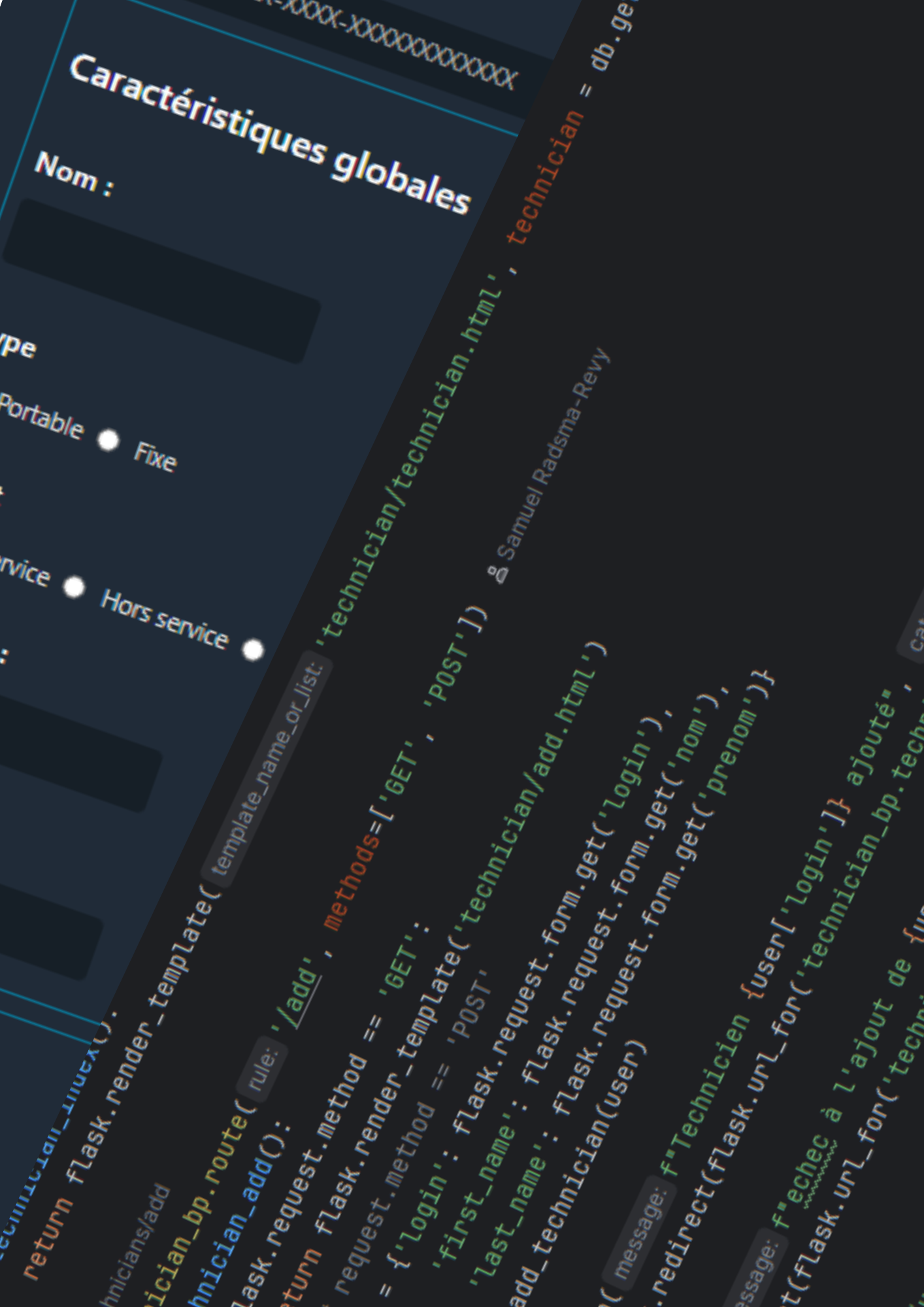Select radio between 'service' and 'Hors service' labels
This screenshot has height=1307, width=924.
(x=74, y=587)
